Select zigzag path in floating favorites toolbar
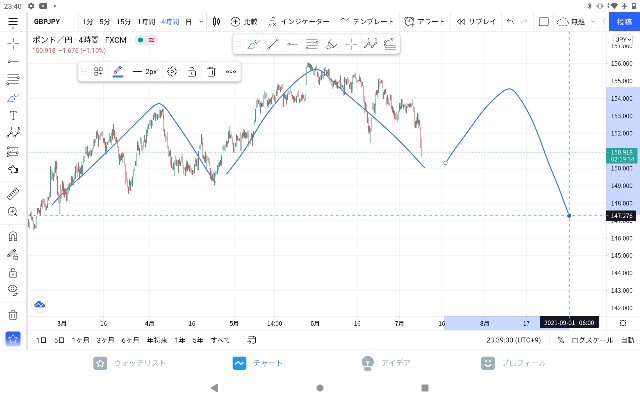 pos(371,44)
